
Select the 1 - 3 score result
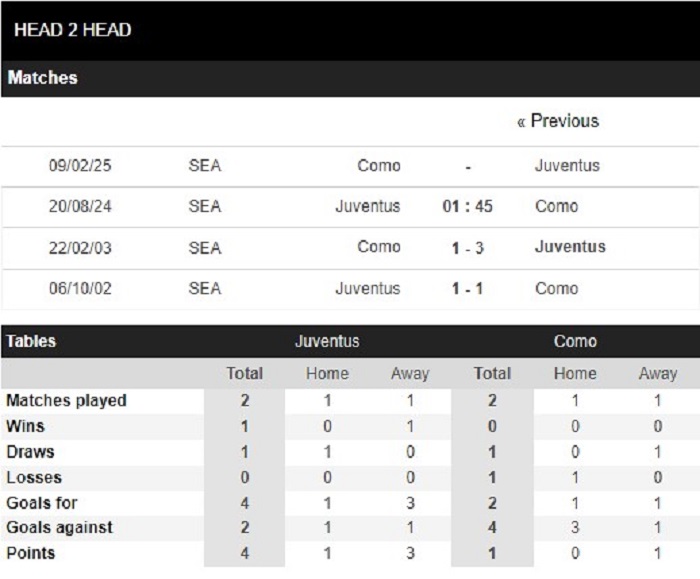[467, 248]
